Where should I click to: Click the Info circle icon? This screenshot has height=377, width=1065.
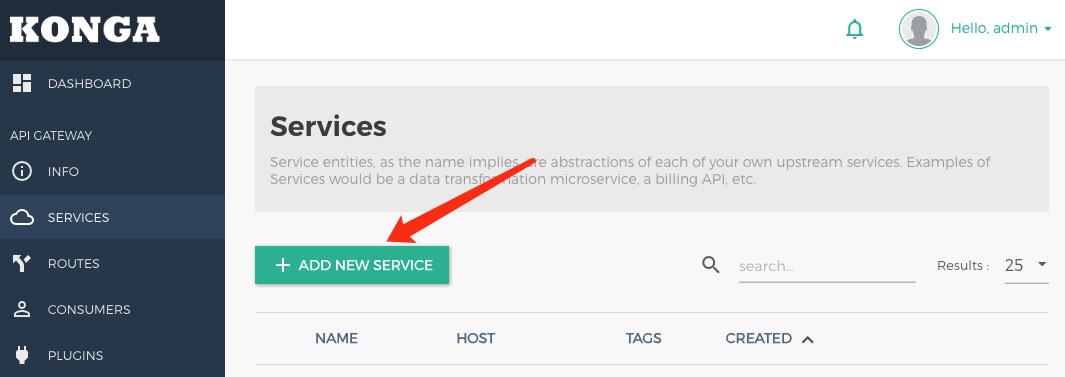click(x=22, y=171)
